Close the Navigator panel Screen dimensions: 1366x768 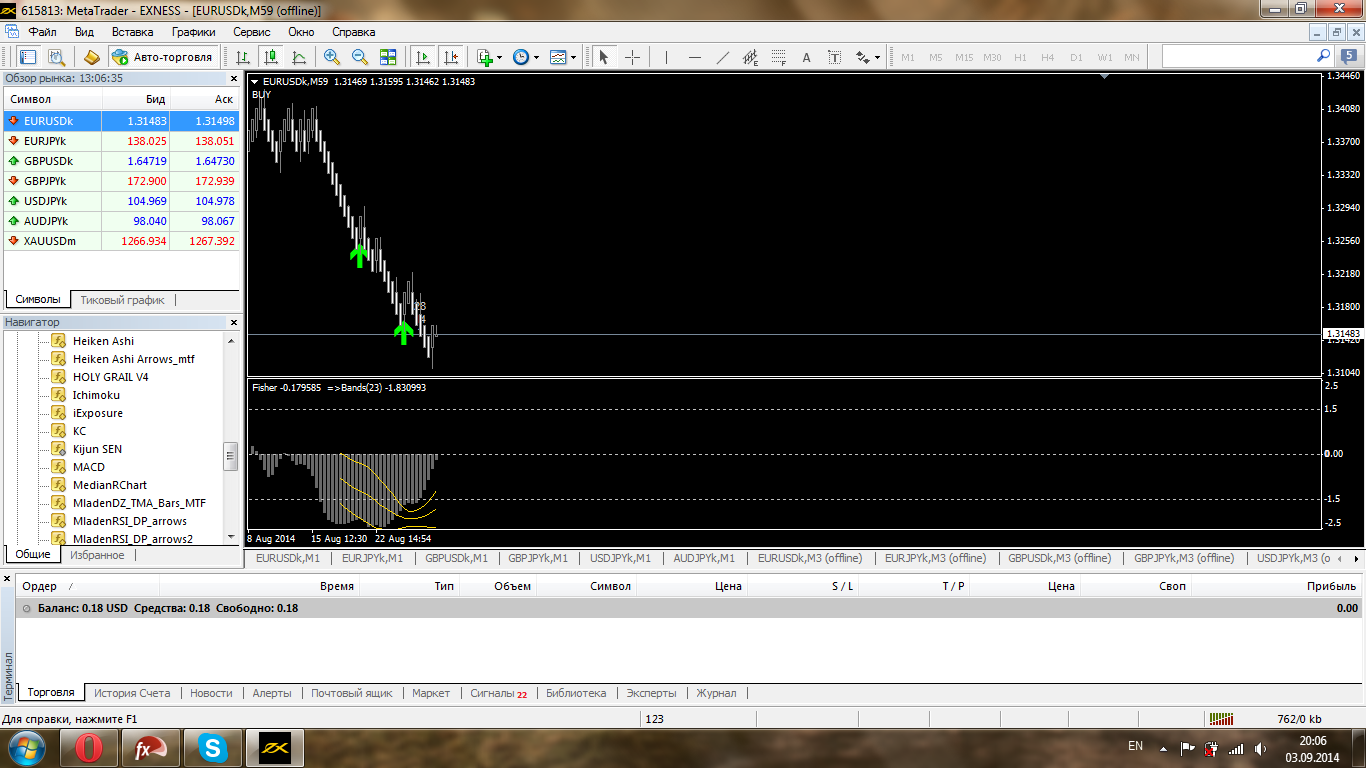234,322
